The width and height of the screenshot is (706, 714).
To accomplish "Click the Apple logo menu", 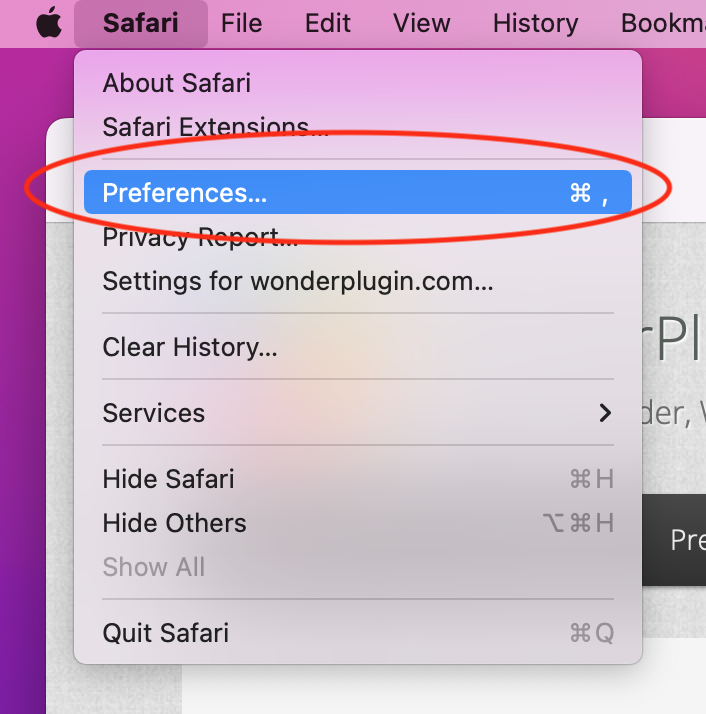I will click(48, 23).
